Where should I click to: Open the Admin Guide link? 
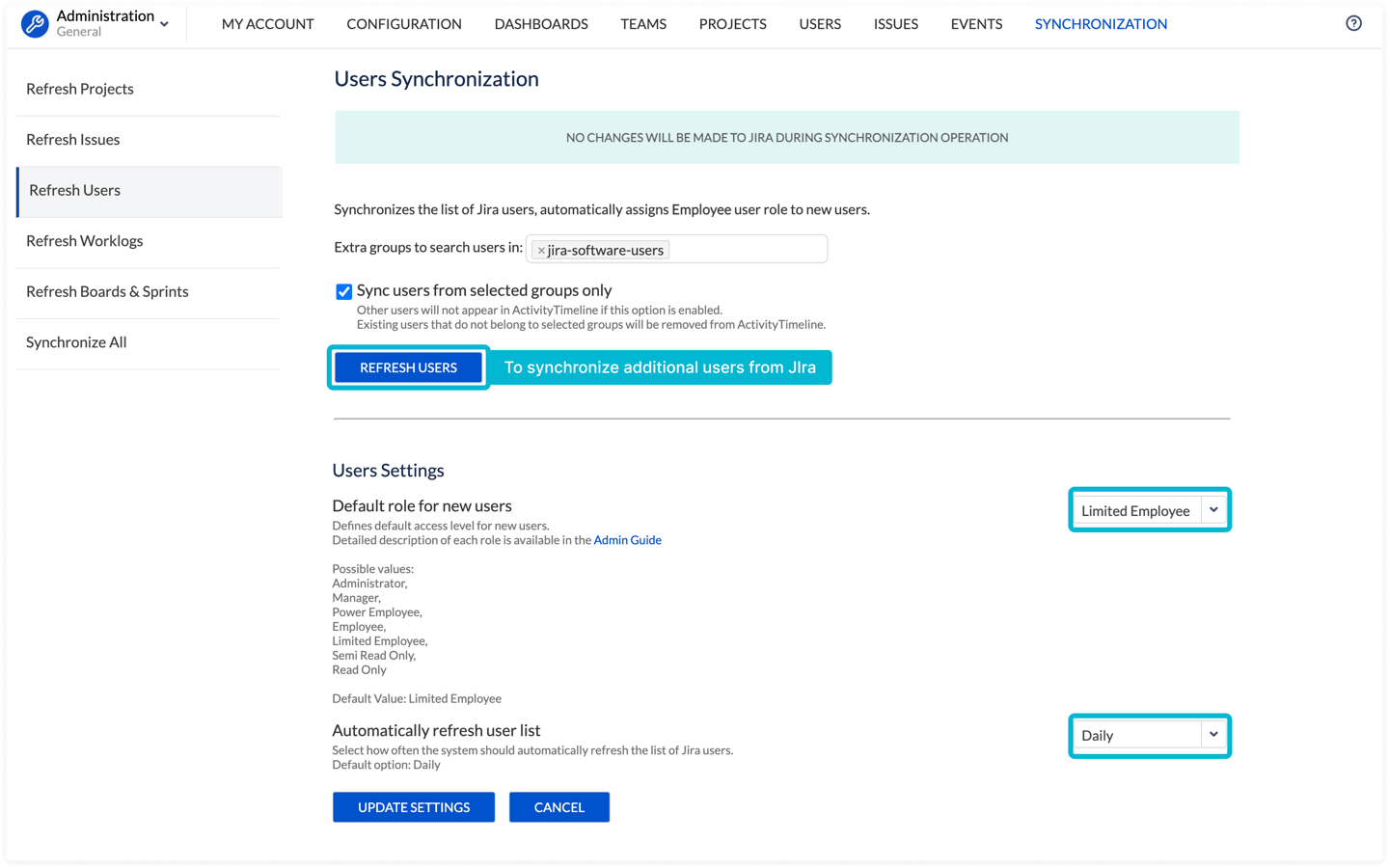pyautogui.click(x=627, y=540)
